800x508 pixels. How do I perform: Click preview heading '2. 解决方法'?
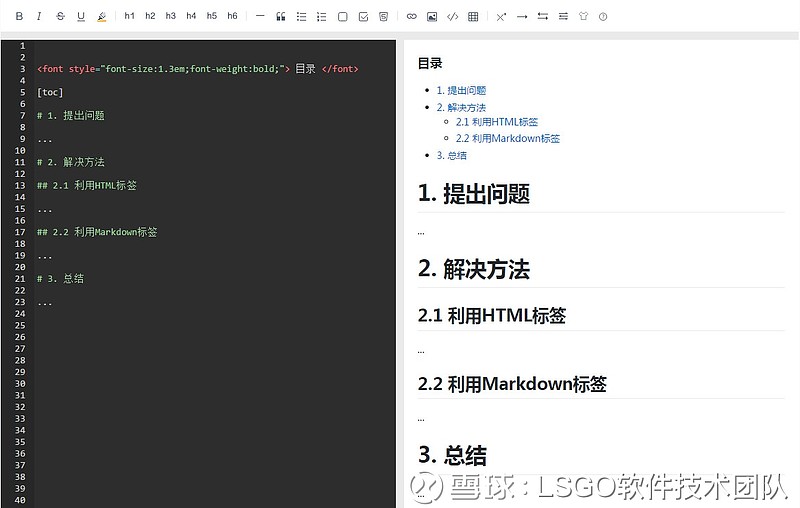(474, 269)
